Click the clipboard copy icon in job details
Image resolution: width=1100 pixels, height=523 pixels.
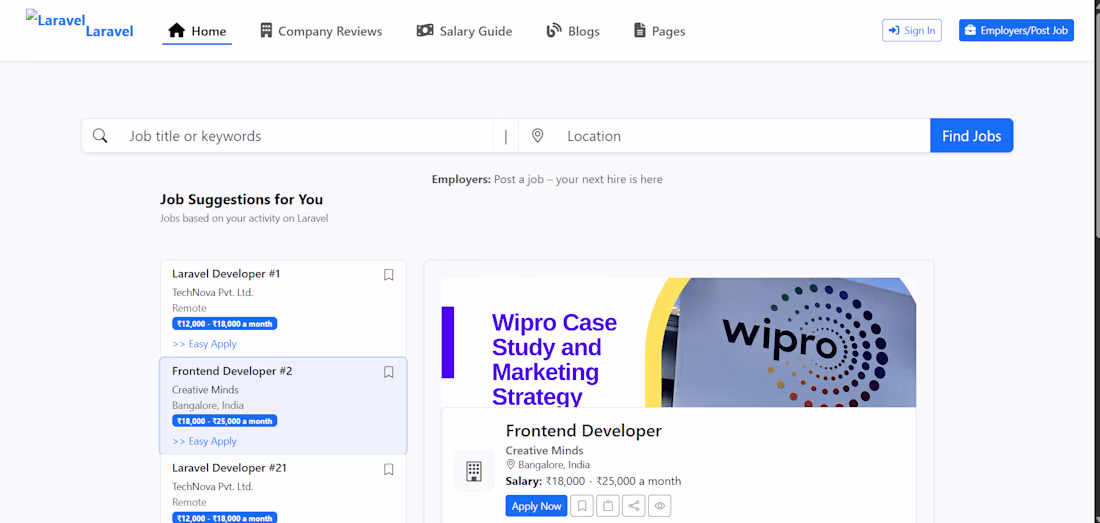(608, 505)
